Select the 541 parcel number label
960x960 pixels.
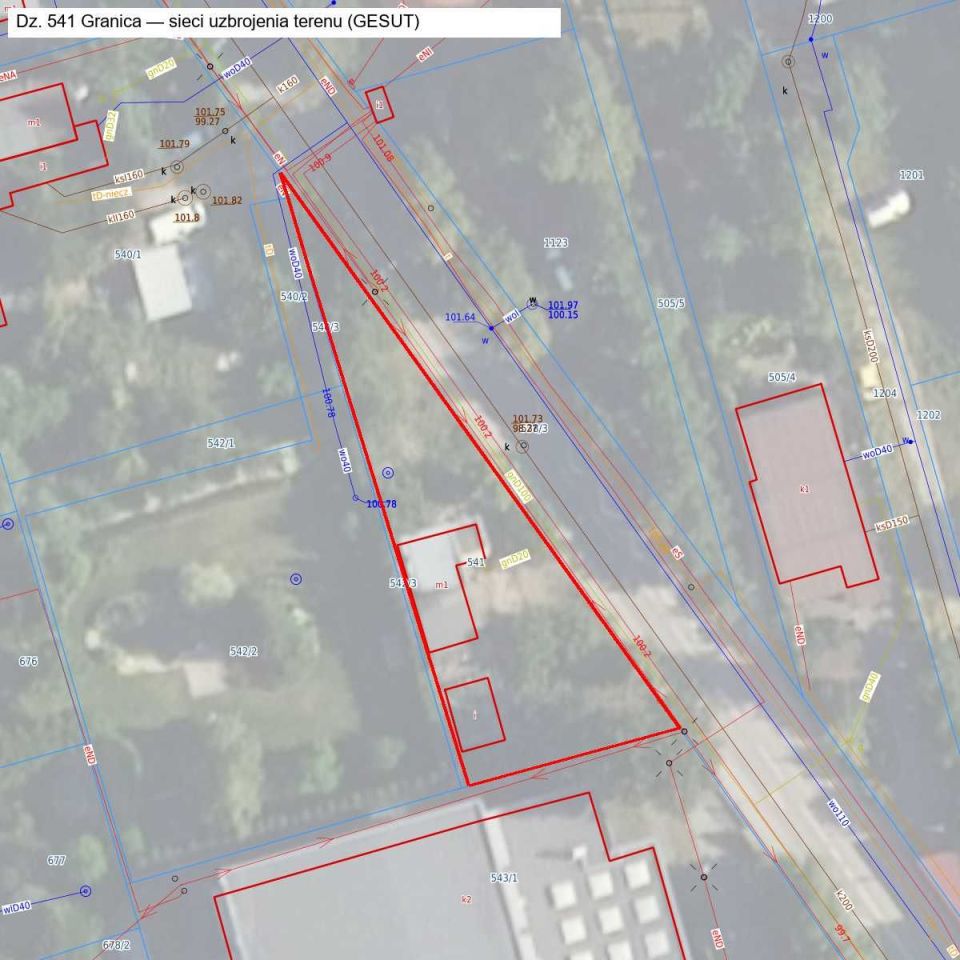point(476,562)
